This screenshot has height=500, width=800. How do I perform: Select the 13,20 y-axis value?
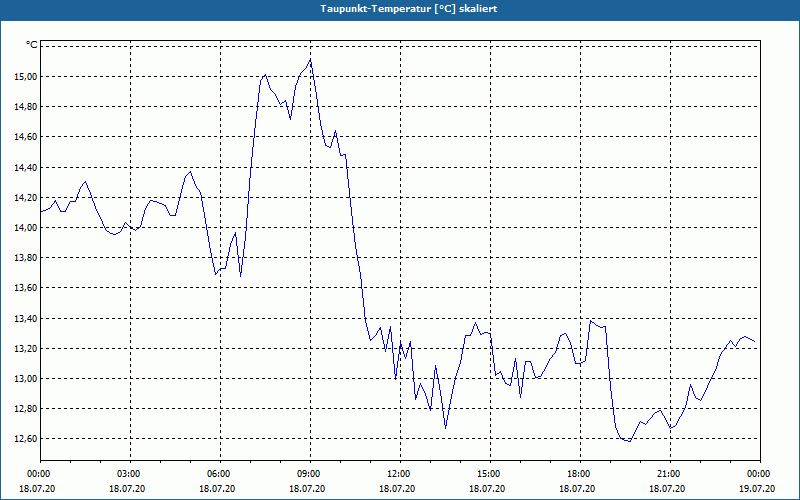coord(27,348)
